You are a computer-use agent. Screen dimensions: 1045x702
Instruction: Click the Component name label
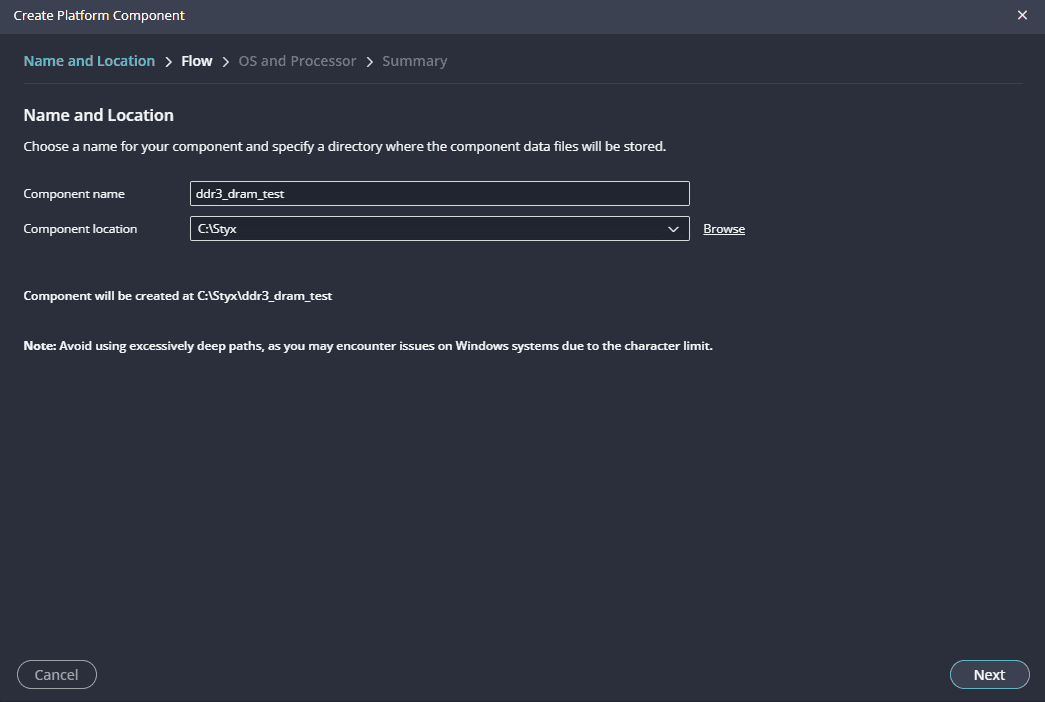tap(74, 194)
